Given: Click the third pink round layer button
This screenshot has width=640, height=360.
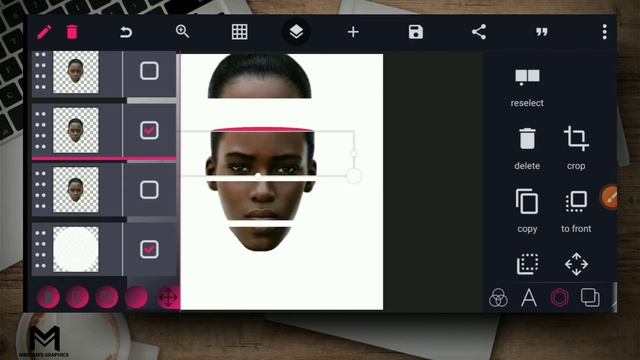Looking at the screenshot, I should pos(107,297).
